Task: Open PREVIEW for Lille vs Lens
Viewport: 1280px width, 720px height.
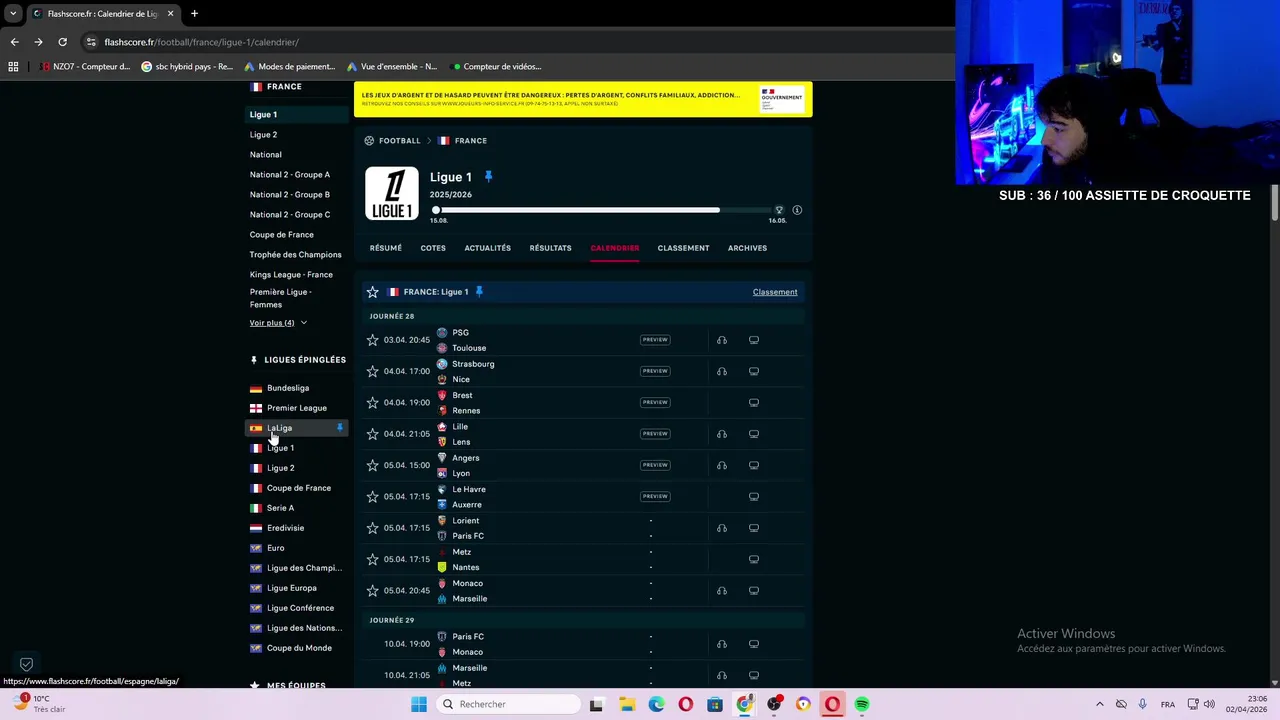Action: (655, 434)
